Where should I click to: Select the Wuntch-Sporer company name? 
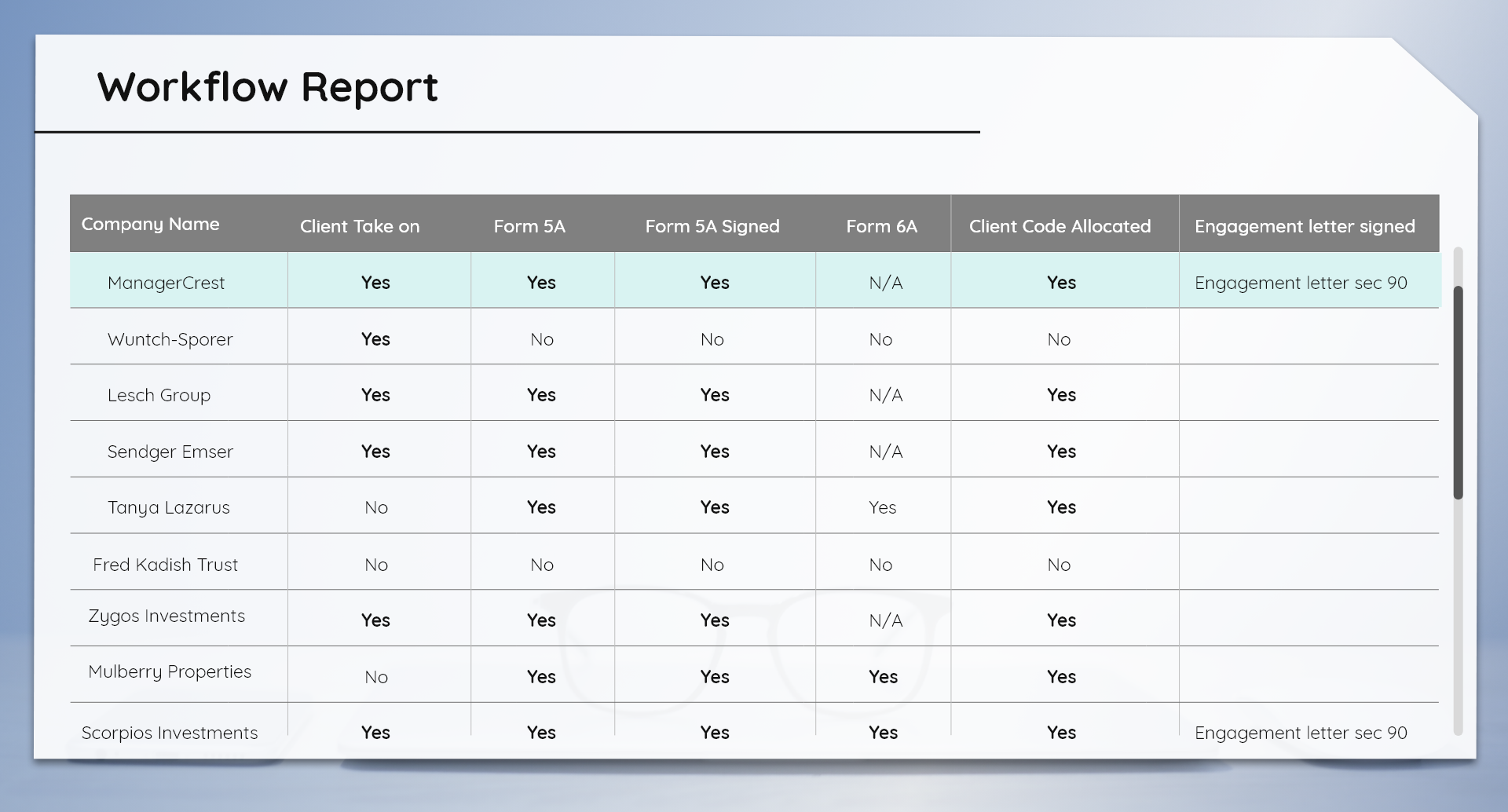[170, 339]
